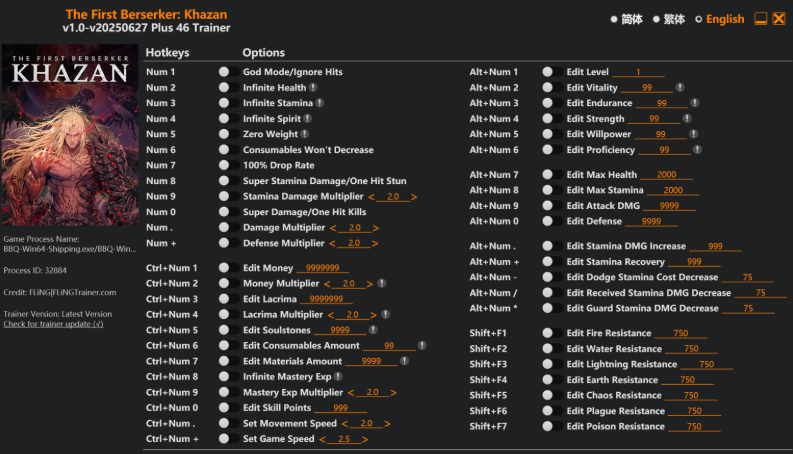Viewport: 793px width, 454px height.
Task: Increase Money Multiplier with right arrow
Action: click(369, 284)
